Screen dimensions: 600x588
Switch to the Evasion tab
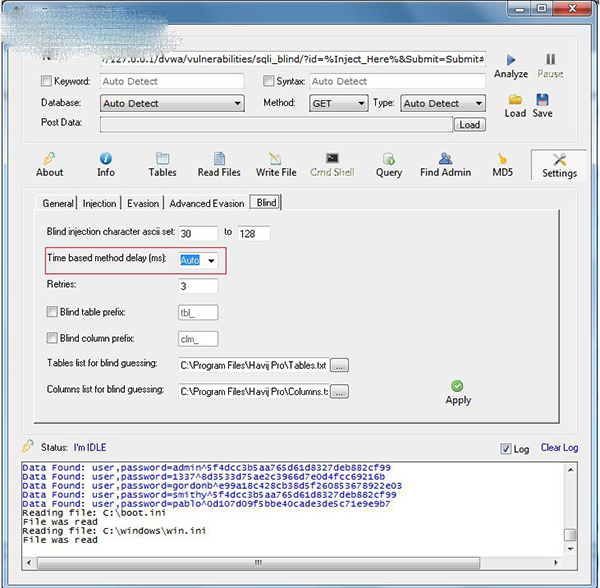(x=143, y=204)
